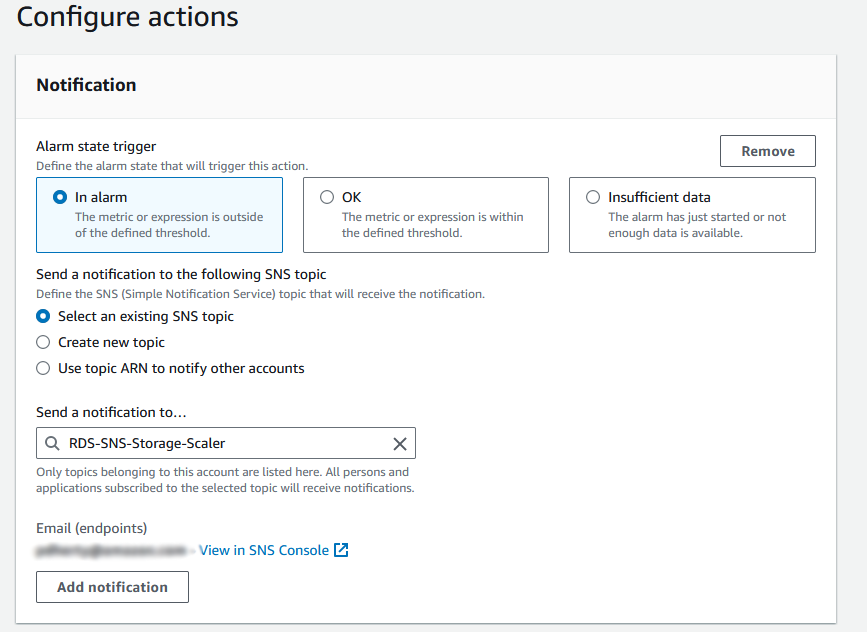Open View in SNS Console
Image resolution: width=867 pixels, height=632 pixels.
[263, 549]
